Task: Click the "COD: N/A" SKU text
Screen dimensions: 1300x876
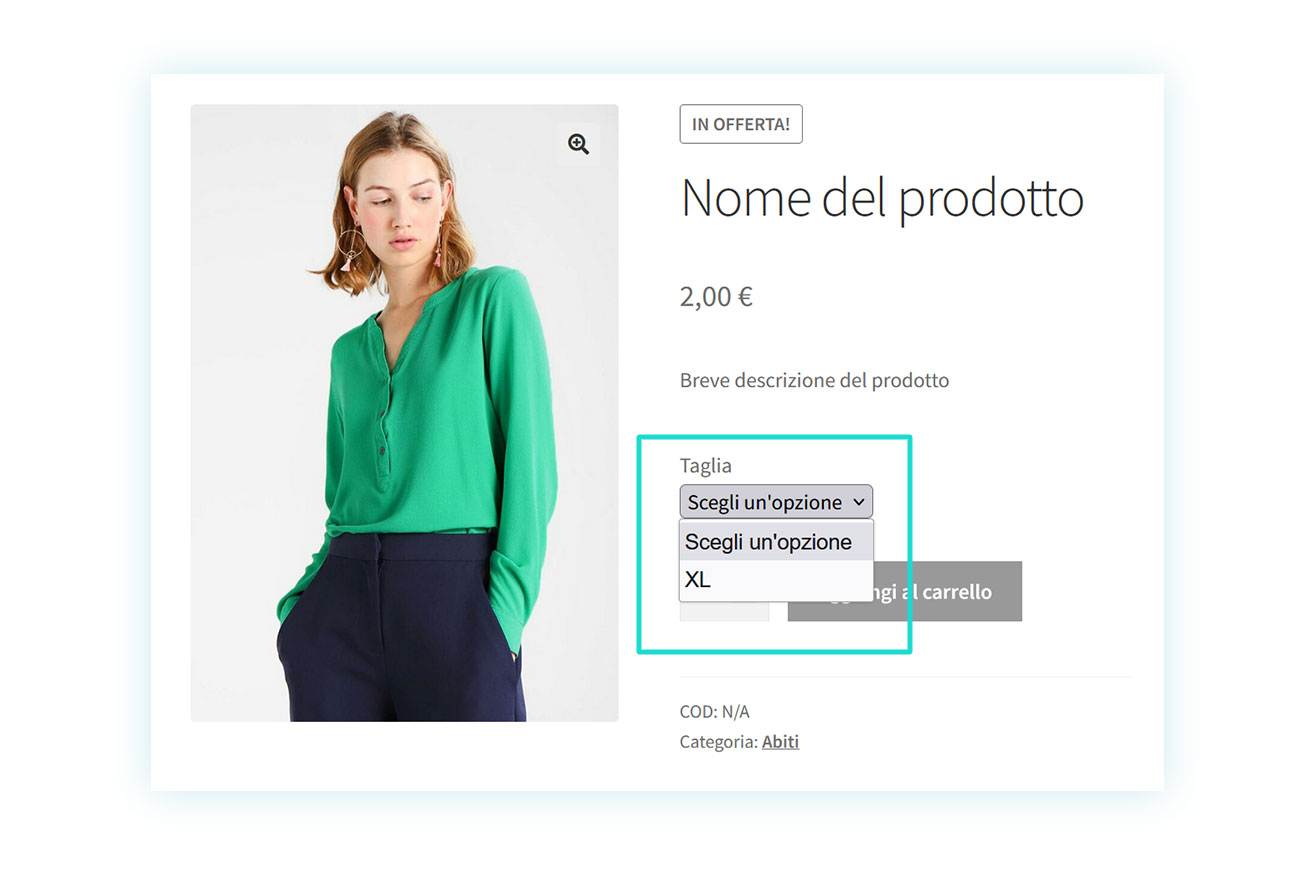Action: [x=714, y=712]
